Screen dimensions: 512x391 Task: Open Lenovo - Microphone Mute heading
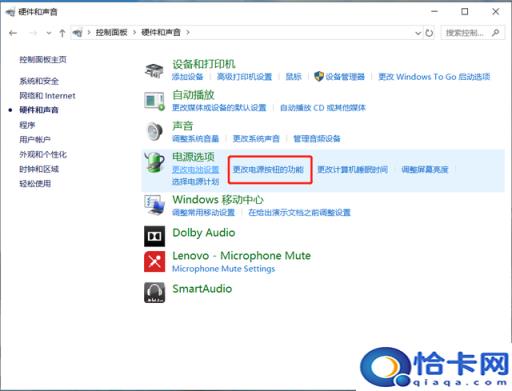tap(242, 256)
